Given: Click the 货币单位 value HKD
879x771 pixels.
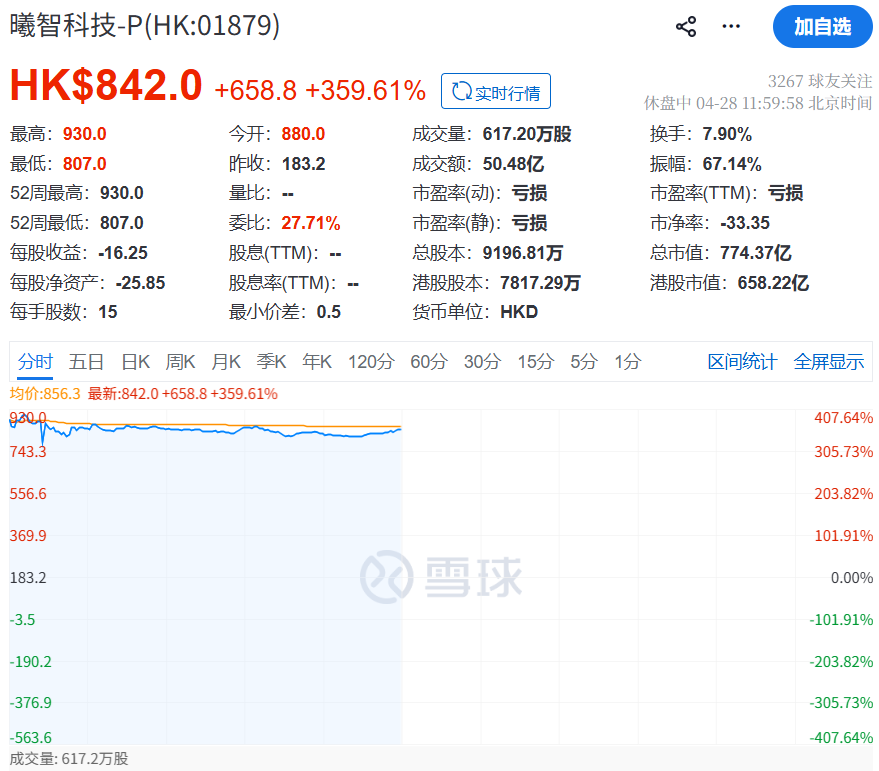Looking at the screenshot, I should coord(519,312).
